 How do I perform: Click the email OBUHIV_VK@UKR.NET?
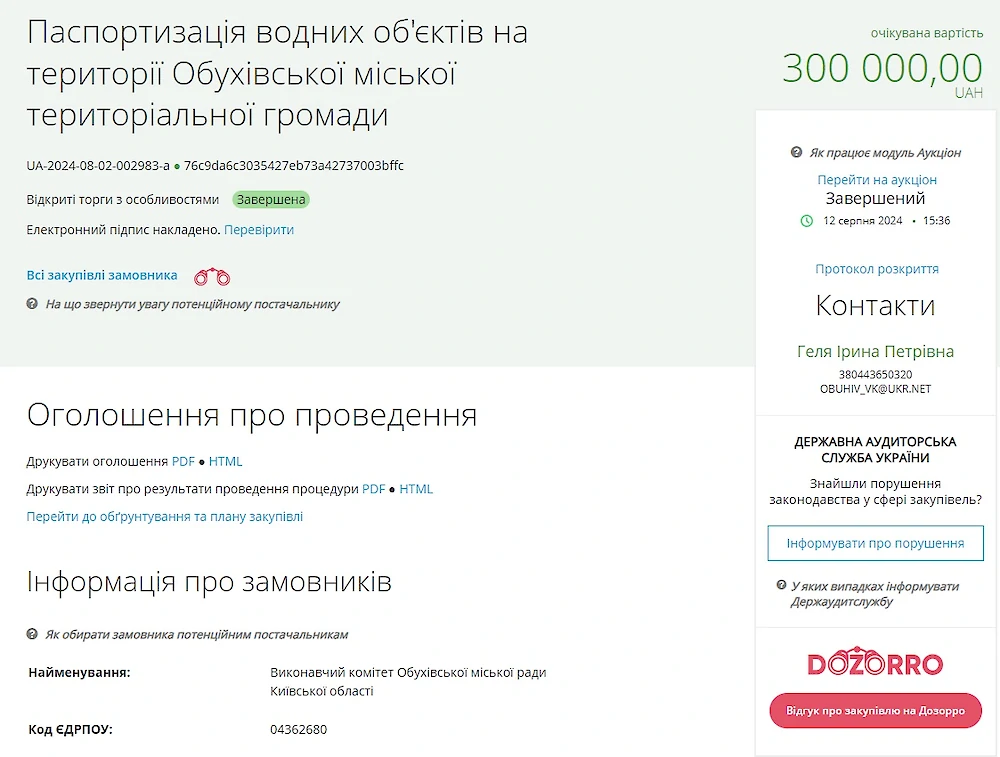tap(875, 389)
